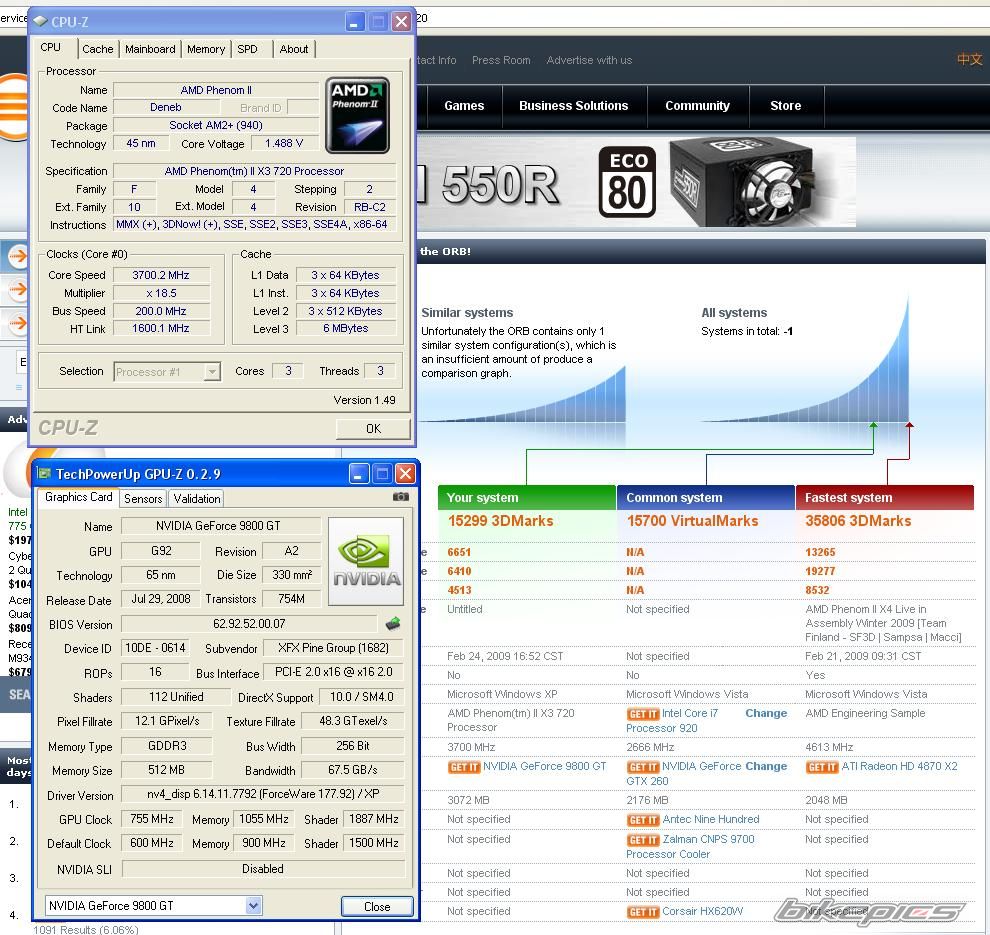Viewport: 990px width, 935px height.
Task: Open the Corsair HX620W link
Action: (703, 912)
